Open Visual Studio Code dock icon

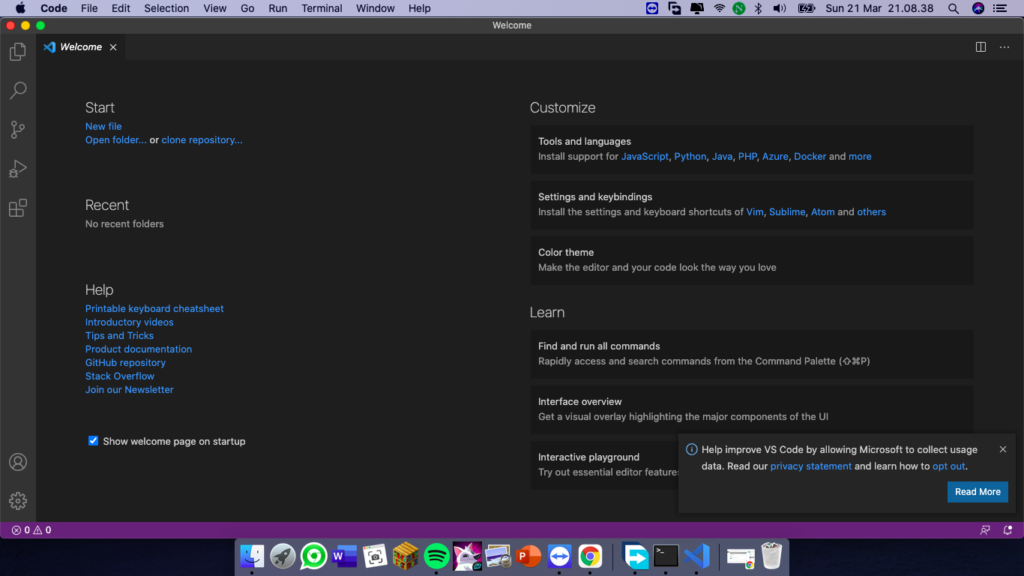pyautogui.click(x=696, y=556)
